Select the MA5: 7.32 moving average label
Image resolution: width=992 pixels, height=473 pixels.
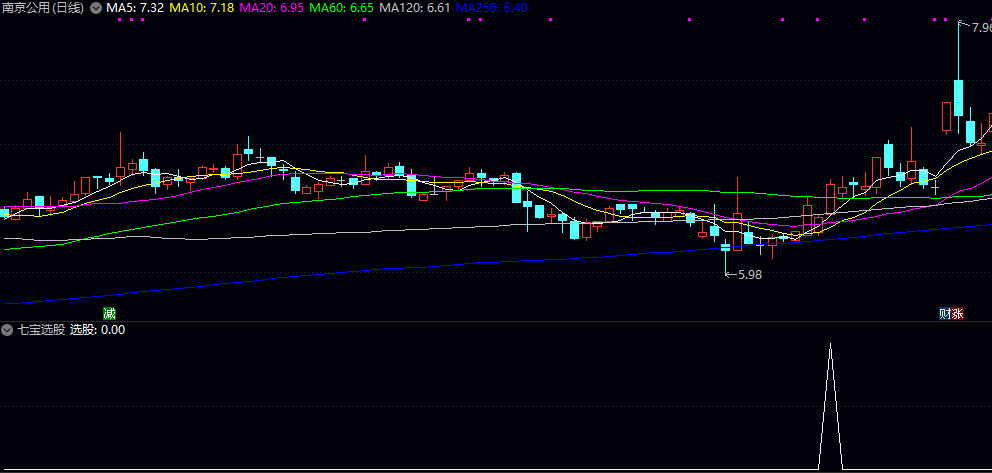135,8
